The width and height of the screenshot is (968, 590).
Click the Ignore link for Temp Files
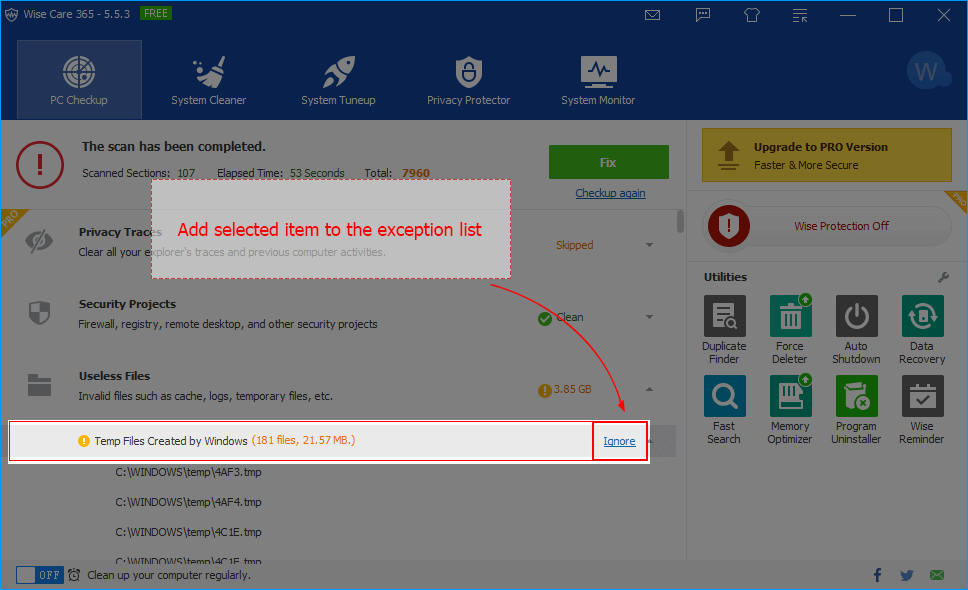(619, 441)
